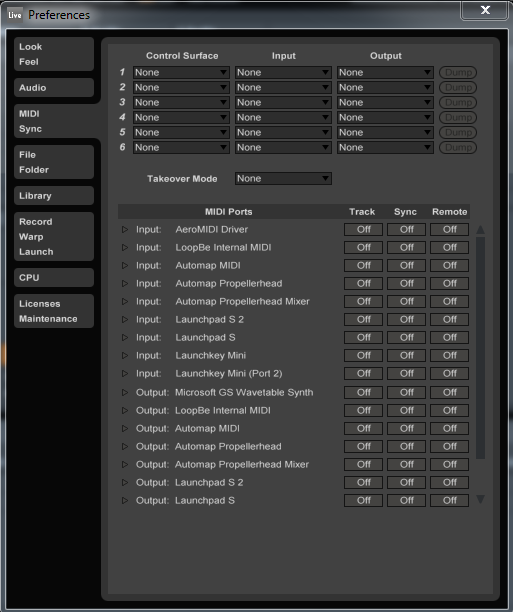Select the MIDI Sync tab

coord(54,121)
